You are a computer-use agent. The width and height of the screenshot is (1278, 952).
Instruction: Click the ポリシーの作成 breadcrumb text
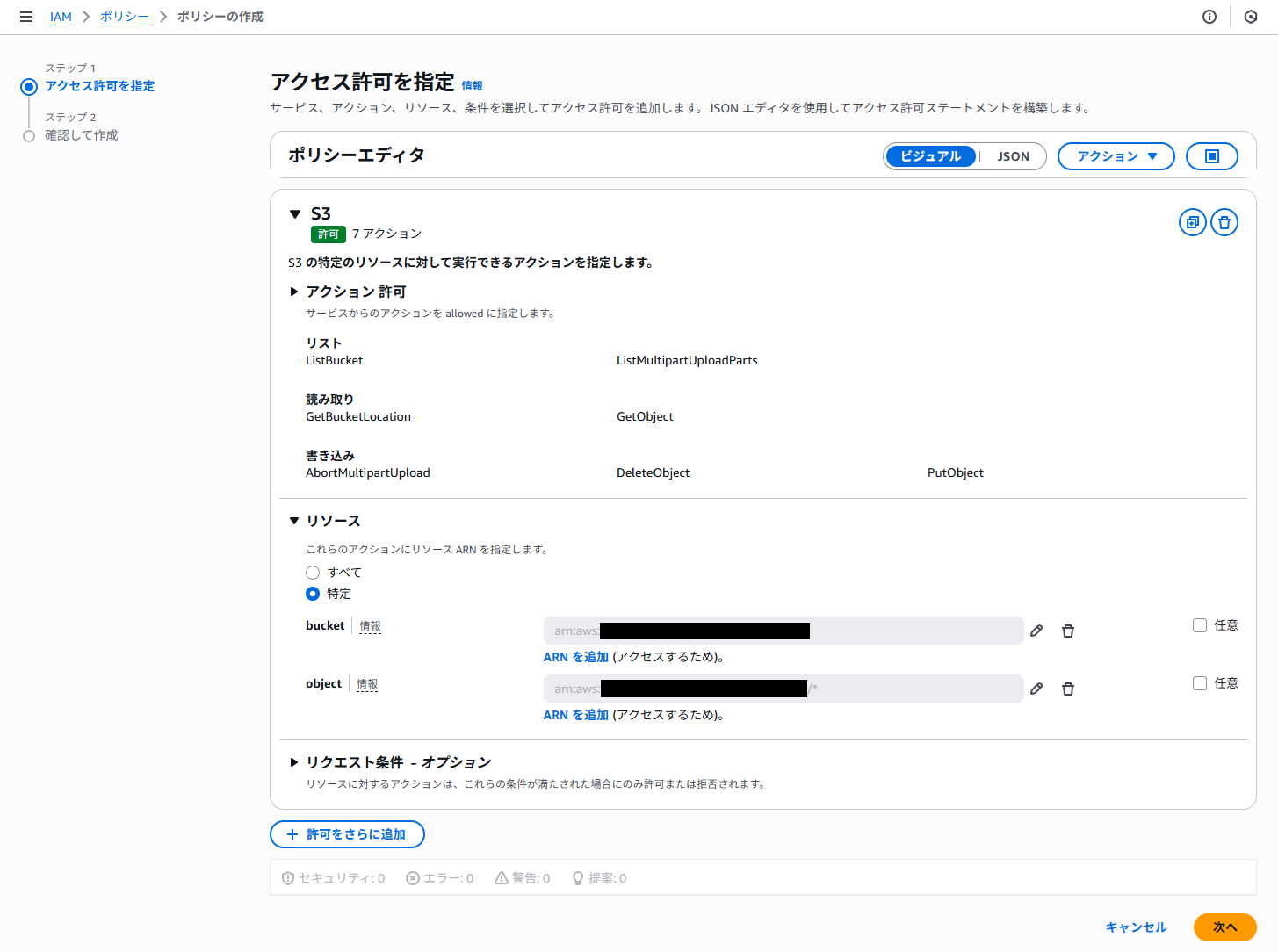coord(220,17)
